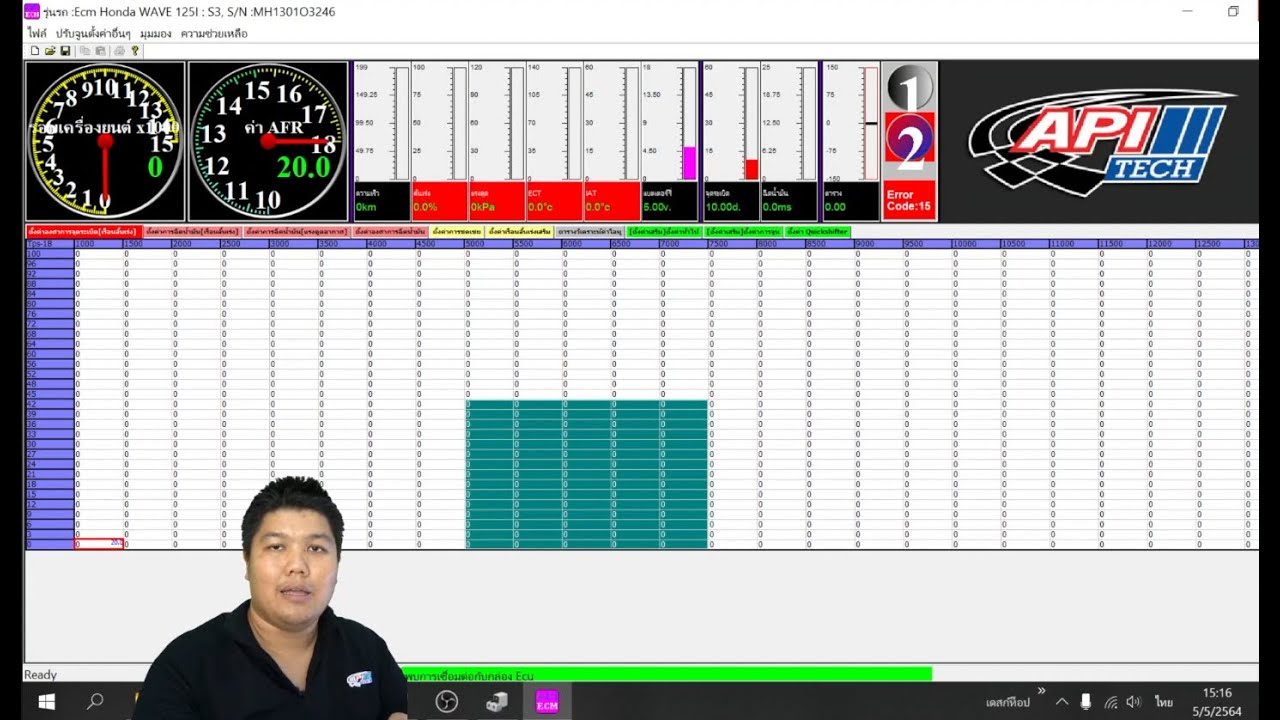Open the ไฟล์ menu

(37, 33)
